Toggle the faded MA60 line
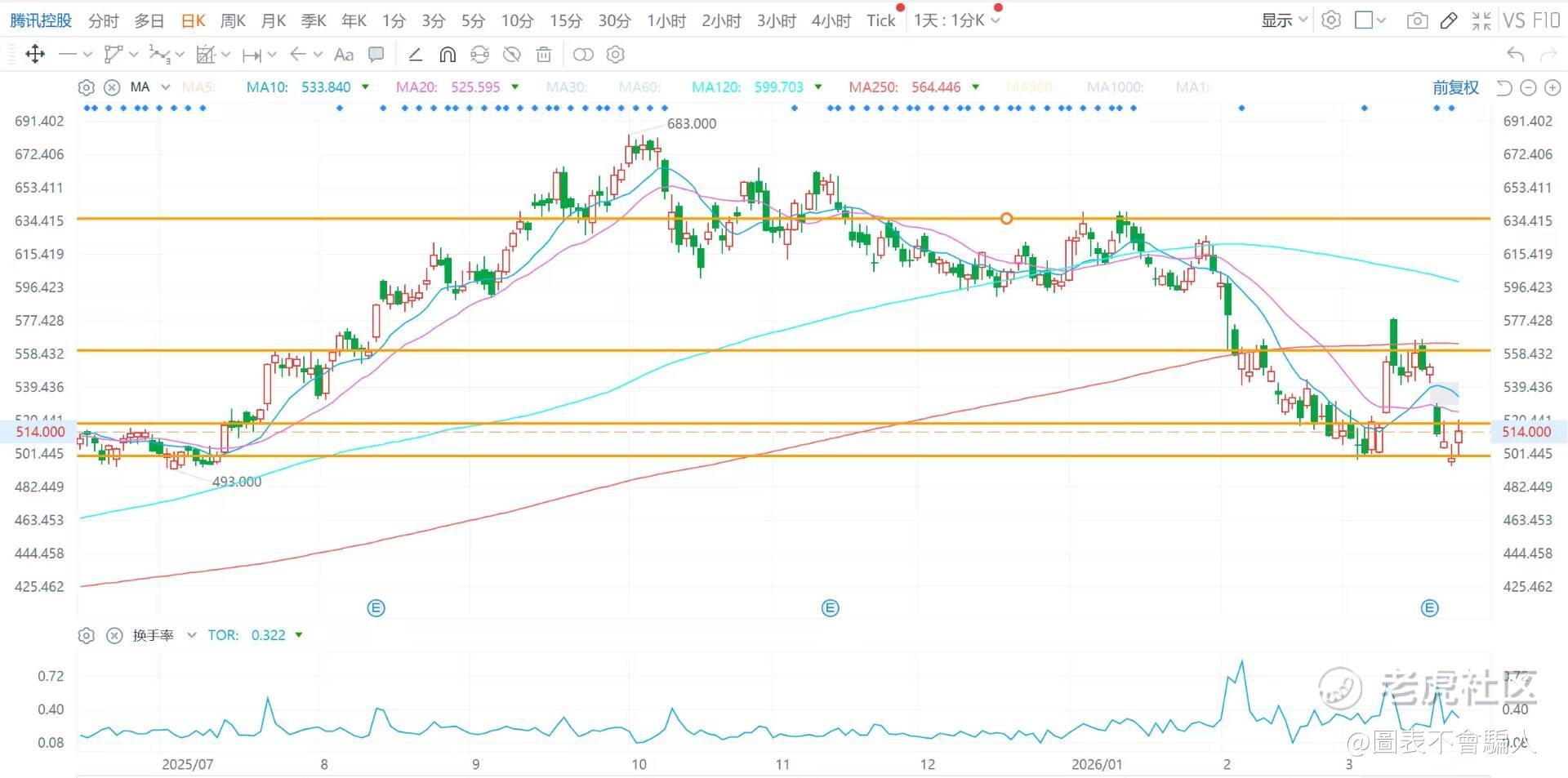Viewport: 1568px width, 778px height. (x=639, y=87)
